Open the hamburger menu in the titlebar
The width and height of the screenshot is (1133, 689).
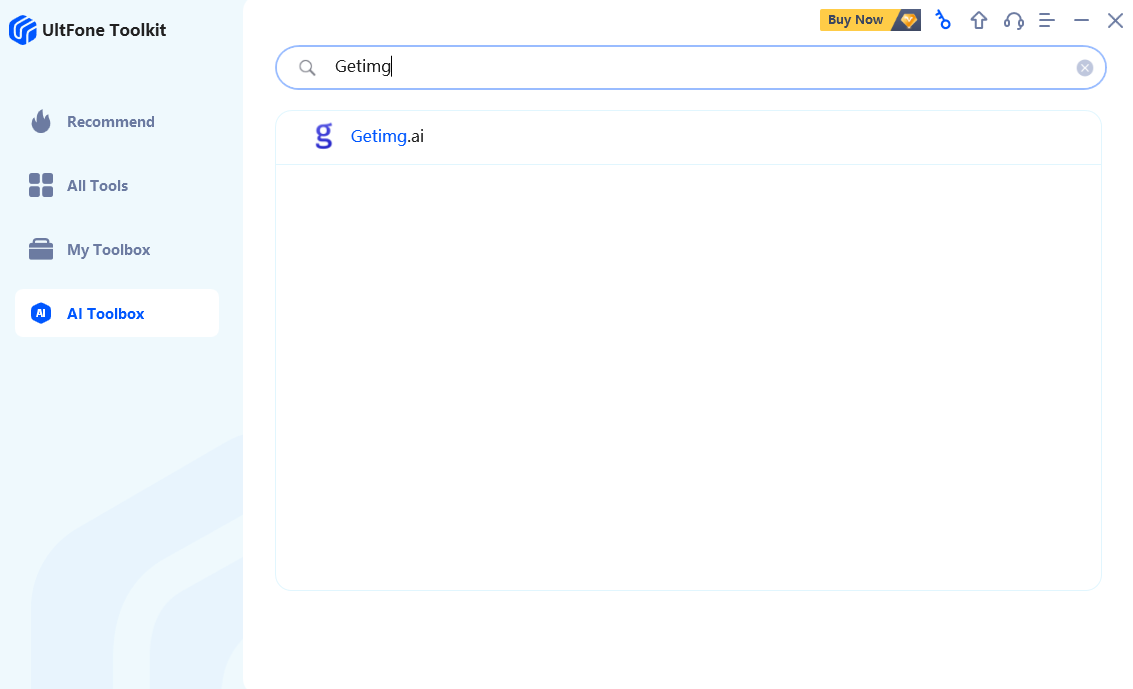[1046, 20]
